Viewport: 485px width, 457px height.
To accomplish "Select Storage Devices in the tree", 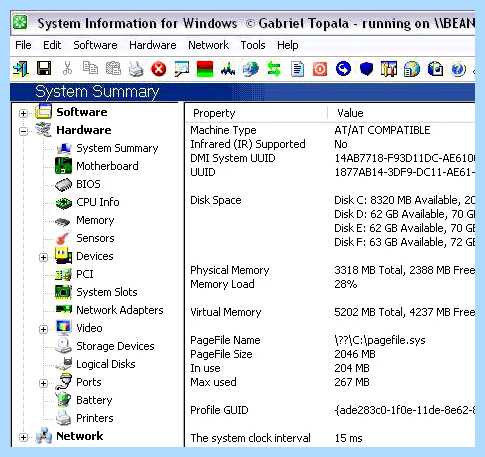I will [x=115, y=346].
